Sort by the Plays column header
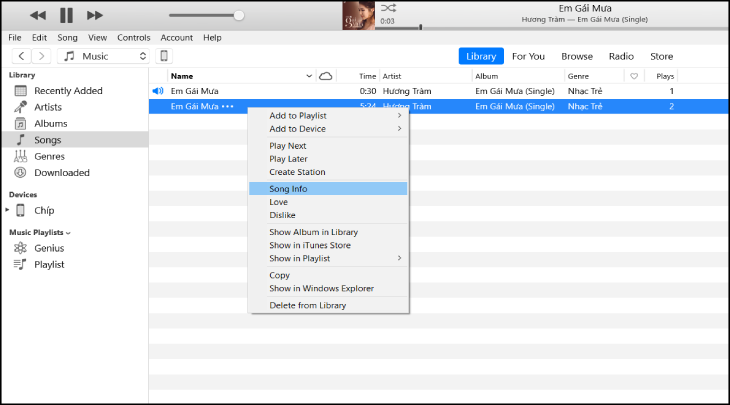The image size is (730, 405). (665, 76)
